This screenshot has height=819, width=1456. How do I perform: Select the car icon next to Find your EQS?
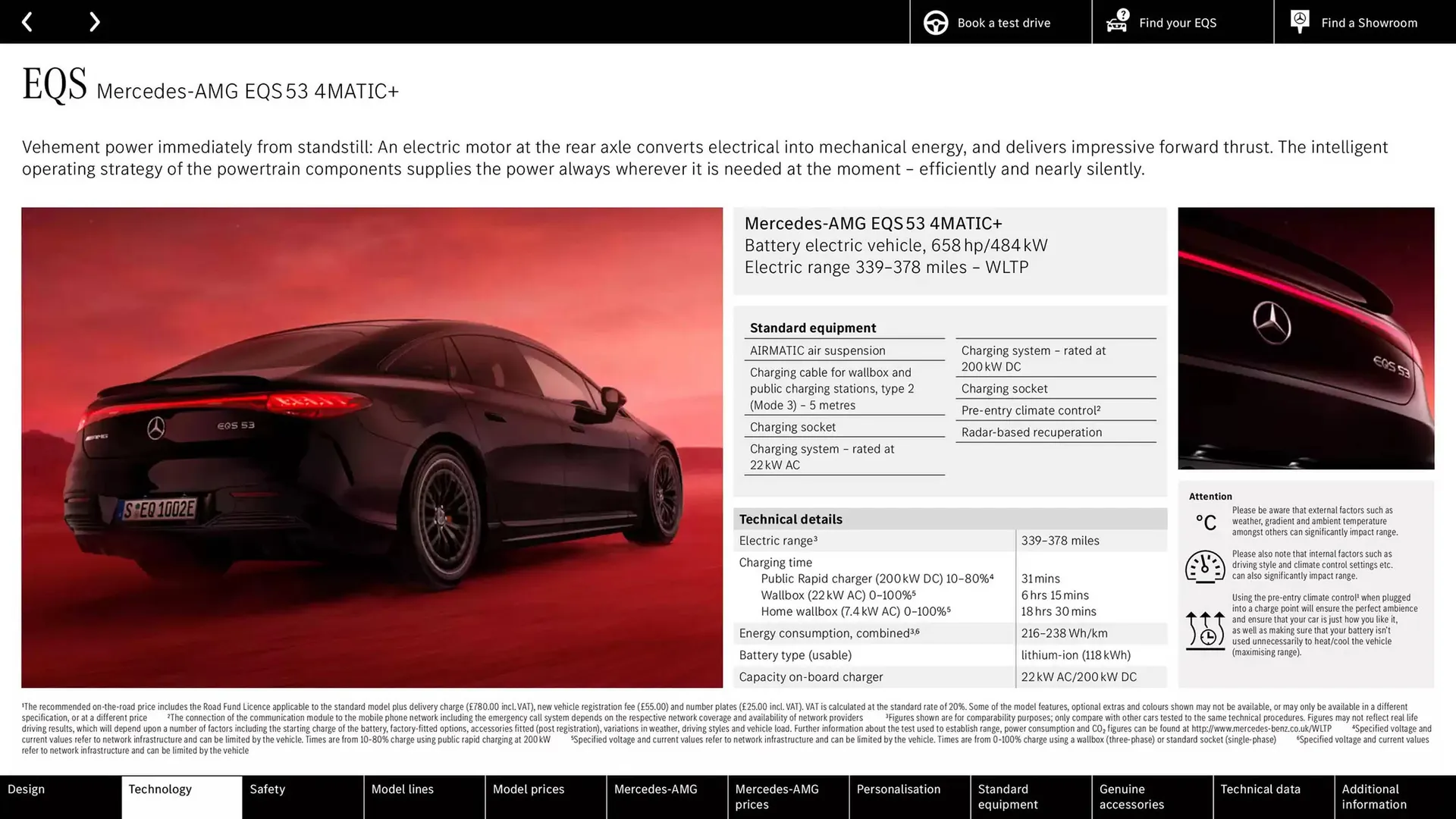(x=1116, y=24)
